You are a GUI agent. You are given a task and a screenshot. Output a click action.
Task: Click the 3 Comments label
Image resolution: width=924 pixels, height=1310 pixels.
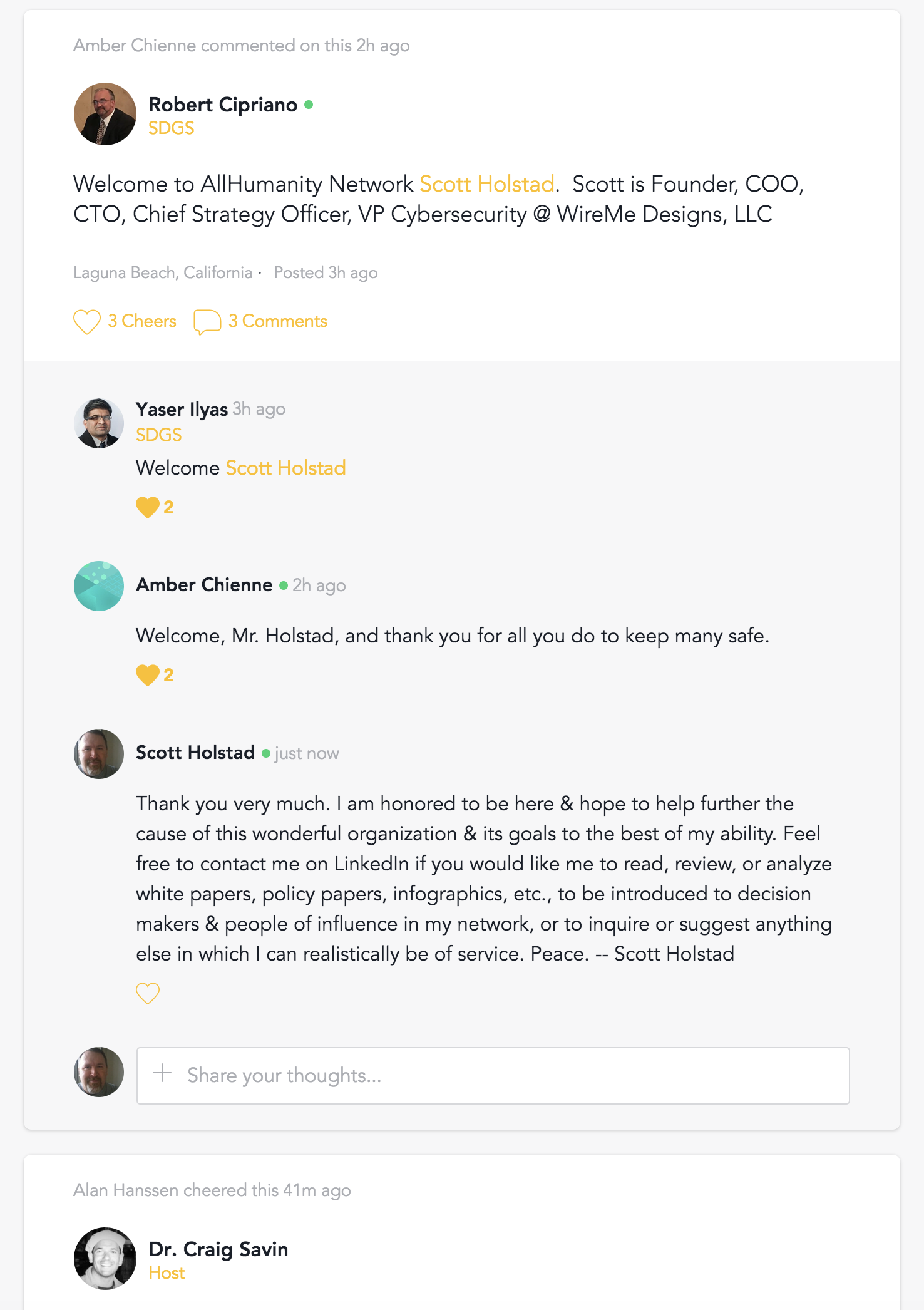[278, 321]
